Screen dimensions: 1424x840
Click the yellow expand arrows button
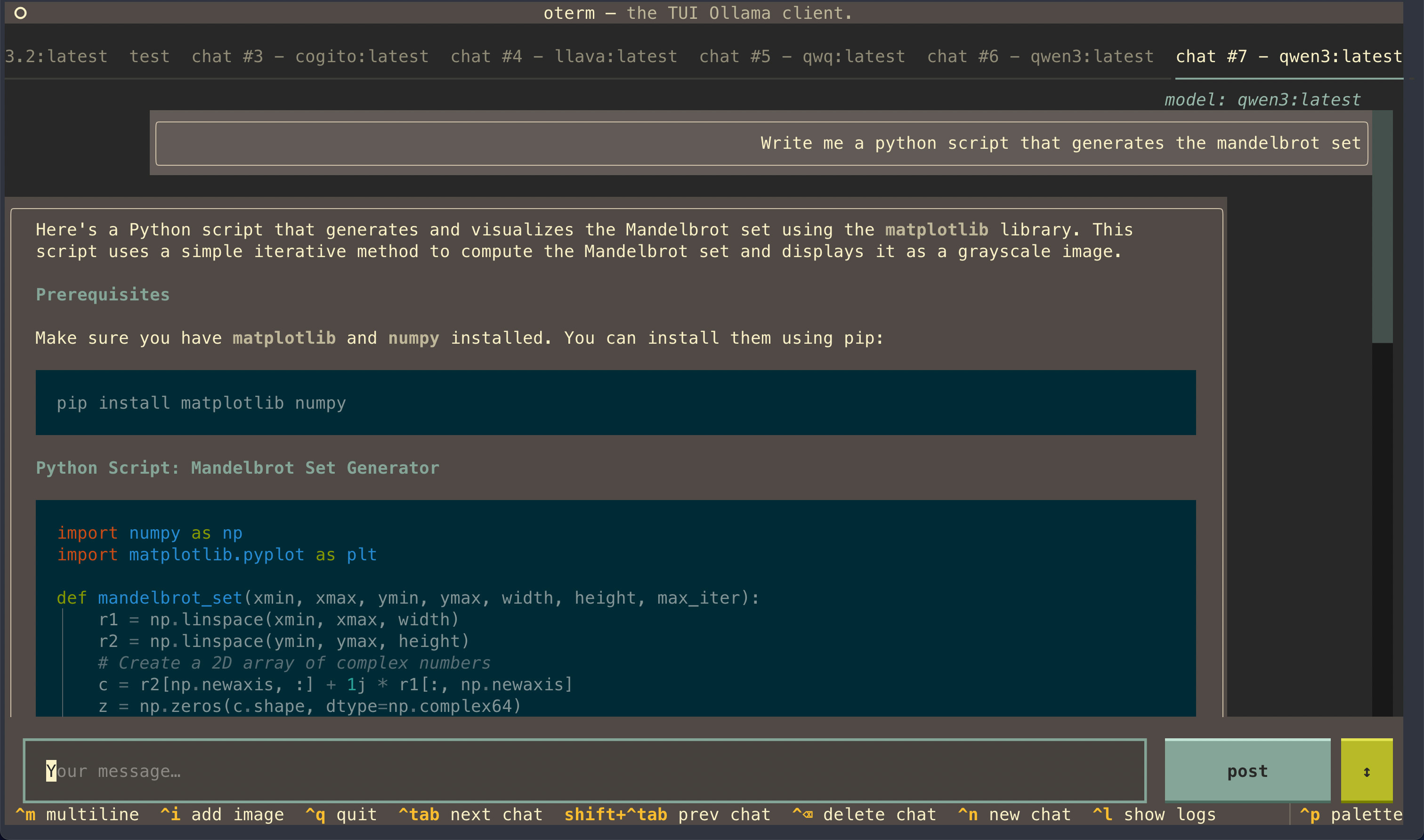coord(1366,771)
